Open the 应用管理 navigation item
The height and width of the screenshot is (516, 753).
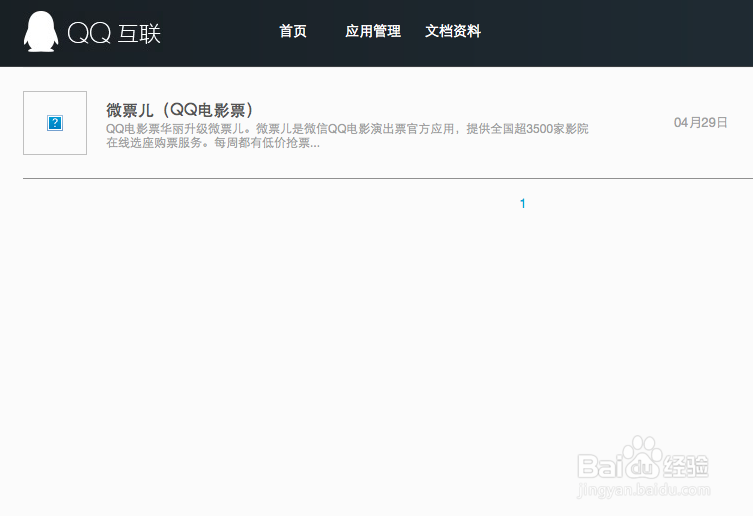(373, 31)
